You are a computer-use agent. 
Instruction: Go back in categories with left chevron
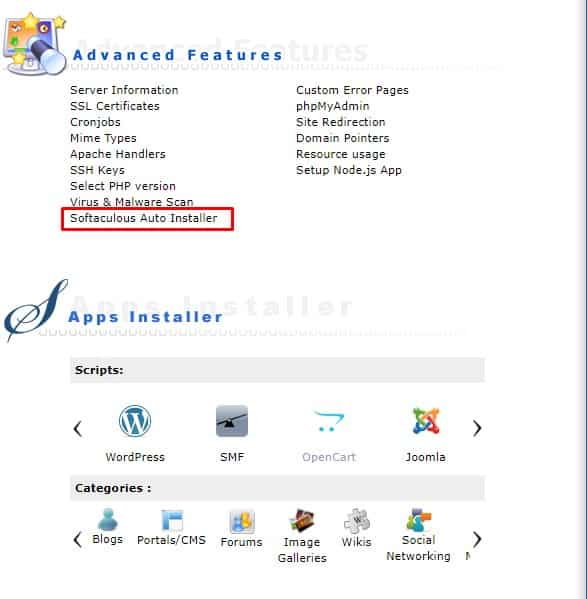[78, 540]
